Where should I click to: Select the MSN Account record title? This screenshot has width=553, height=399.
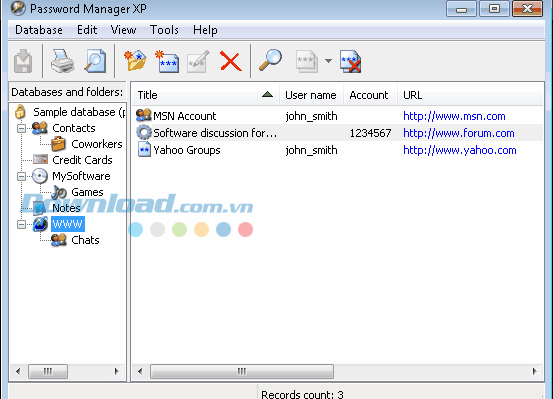coord(184,116)
